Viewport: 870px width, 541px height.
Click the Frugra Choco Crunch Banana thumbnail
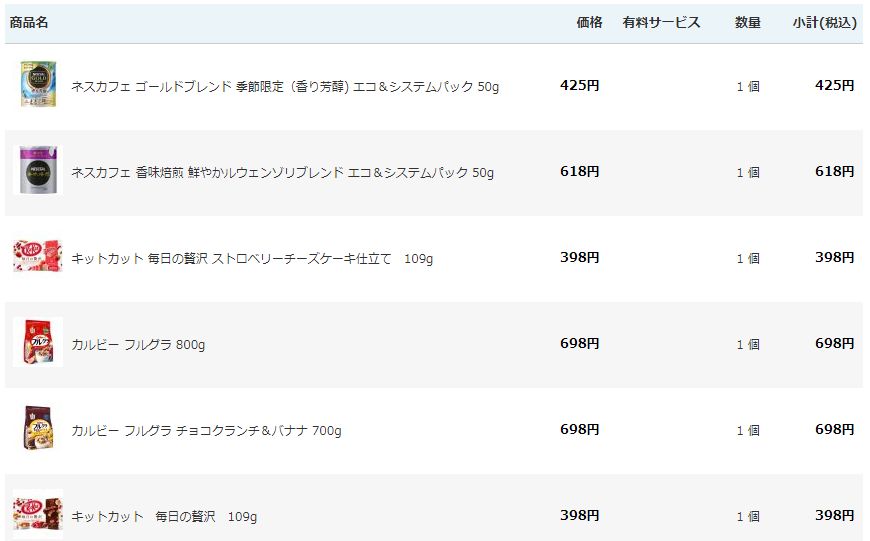click(37, 429)
